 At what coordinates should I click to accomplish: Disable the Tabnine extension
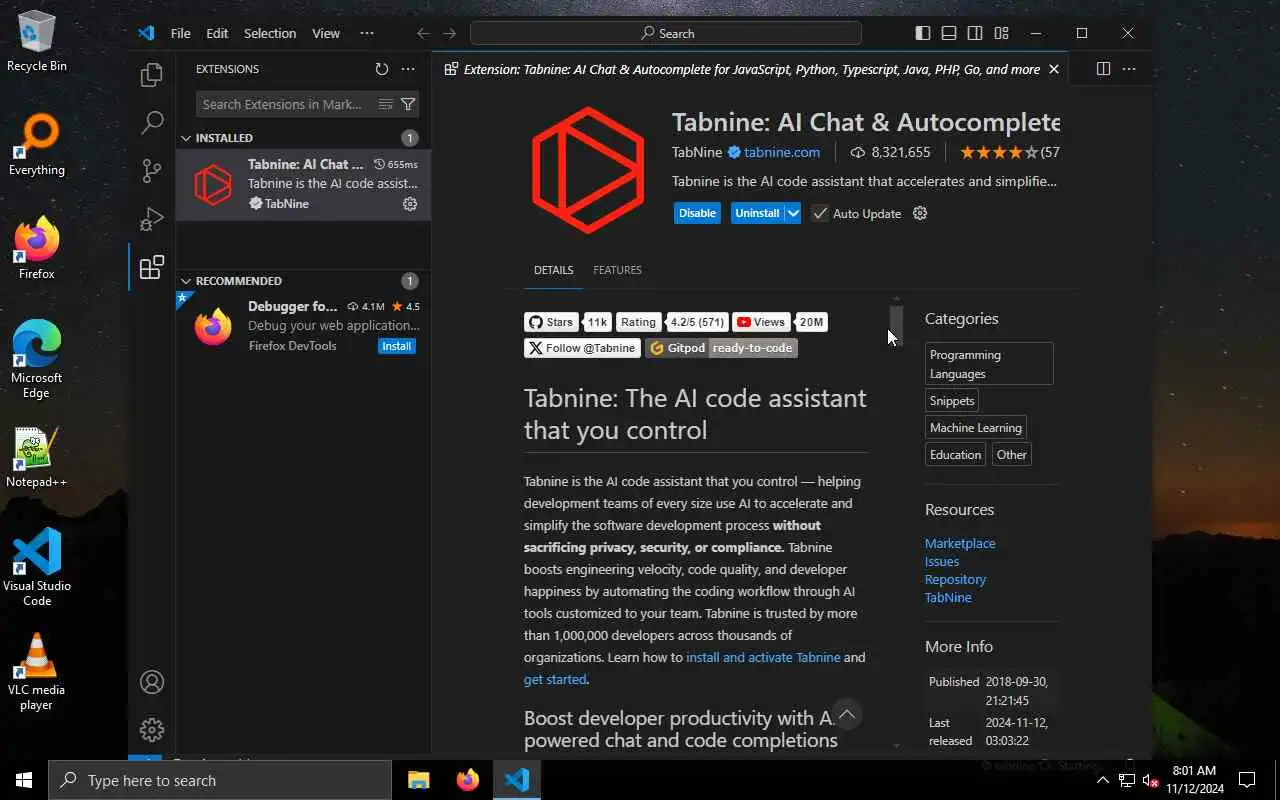click(697, 213)
